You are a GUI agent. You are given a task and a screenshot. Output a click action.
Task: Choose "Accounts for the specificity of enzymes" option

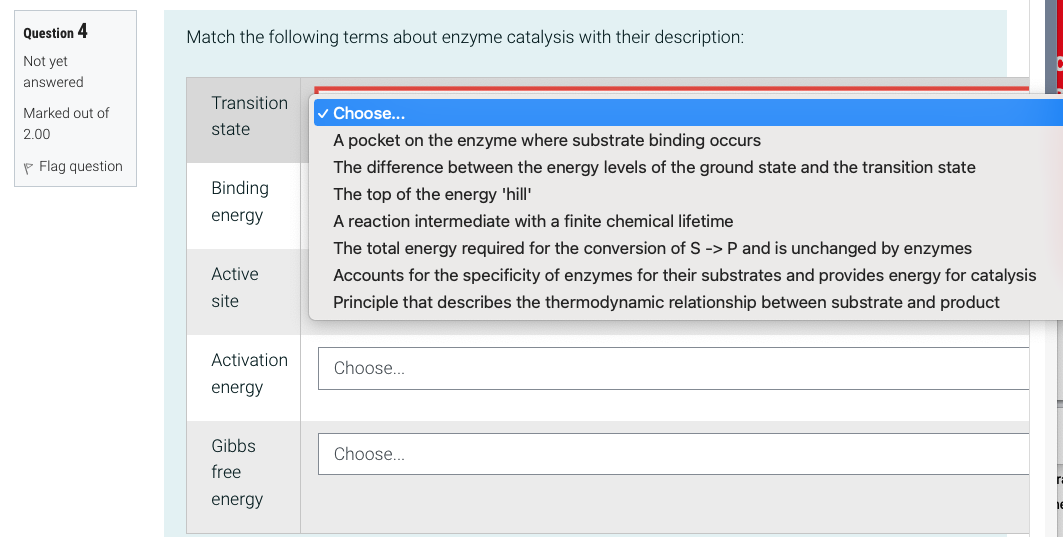click(684, 275)
